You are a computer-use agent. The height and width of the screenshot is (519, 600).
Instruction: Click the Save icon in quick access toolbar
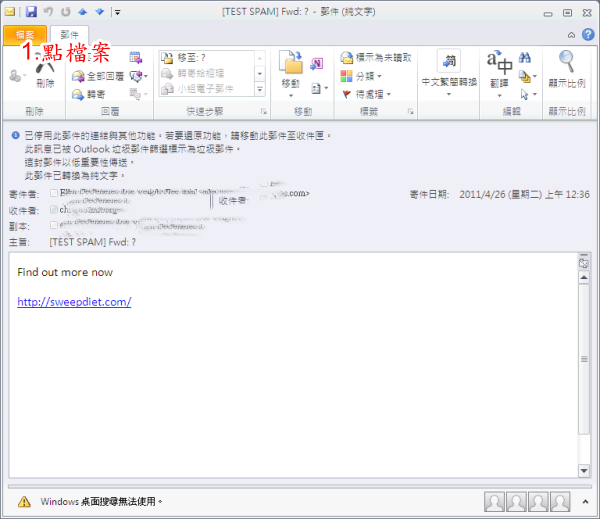click(x=31, y=12)
